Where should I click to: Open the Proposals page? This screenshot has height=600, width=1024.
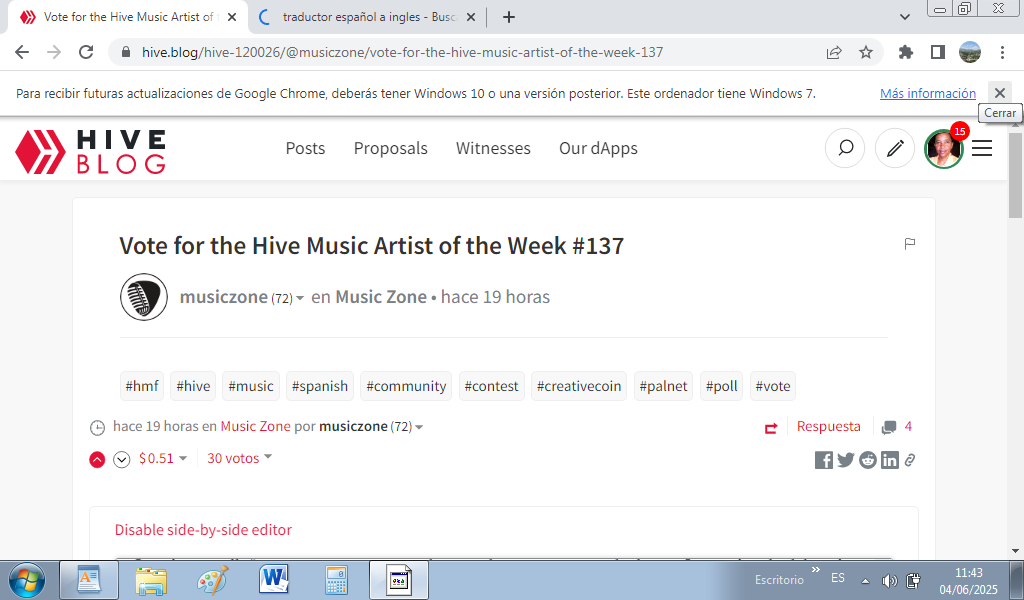coord(391,148)
